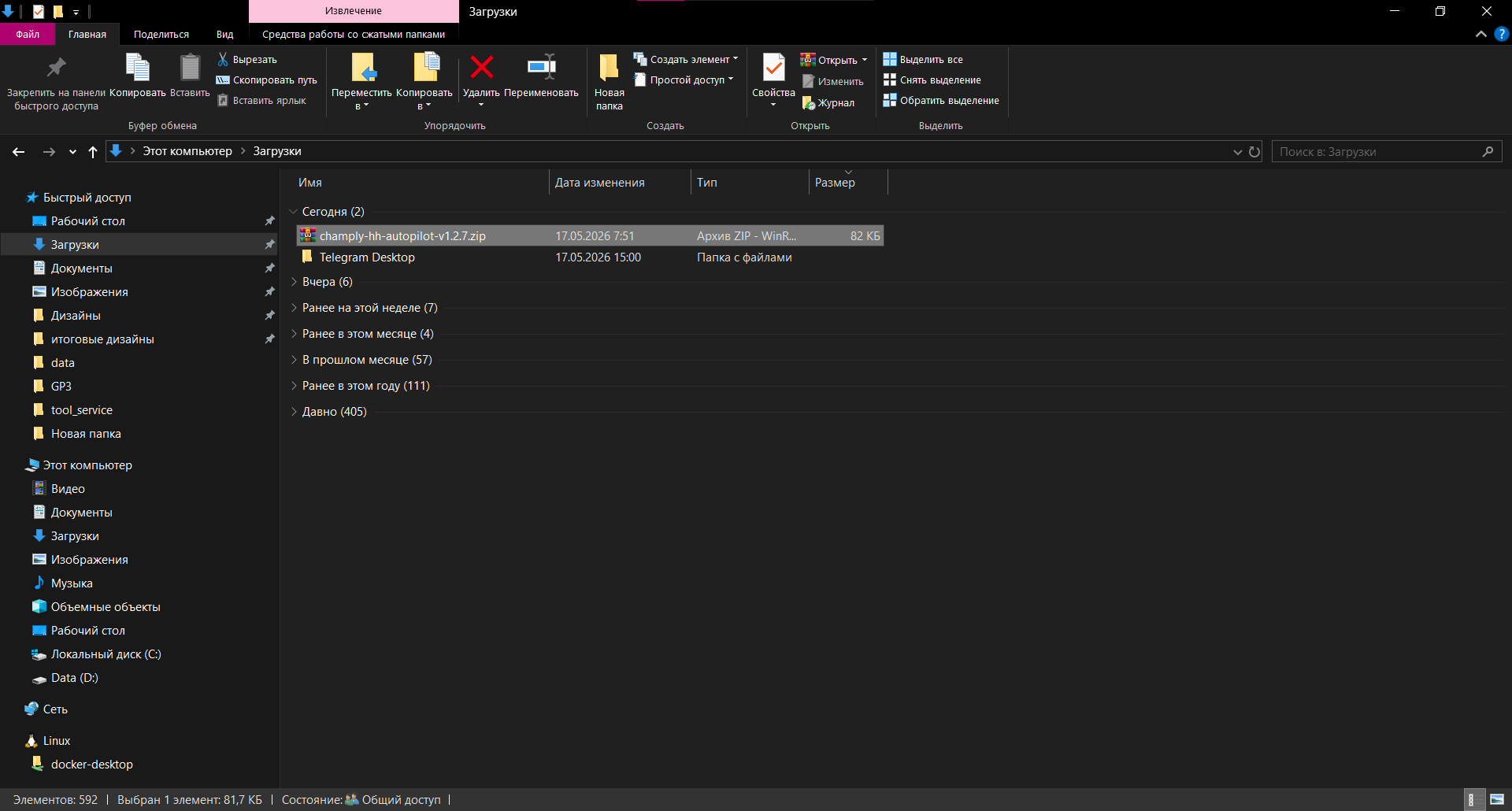Click the Переименовать rename icon
This screenshot has height=811, width=1512.
541,68
